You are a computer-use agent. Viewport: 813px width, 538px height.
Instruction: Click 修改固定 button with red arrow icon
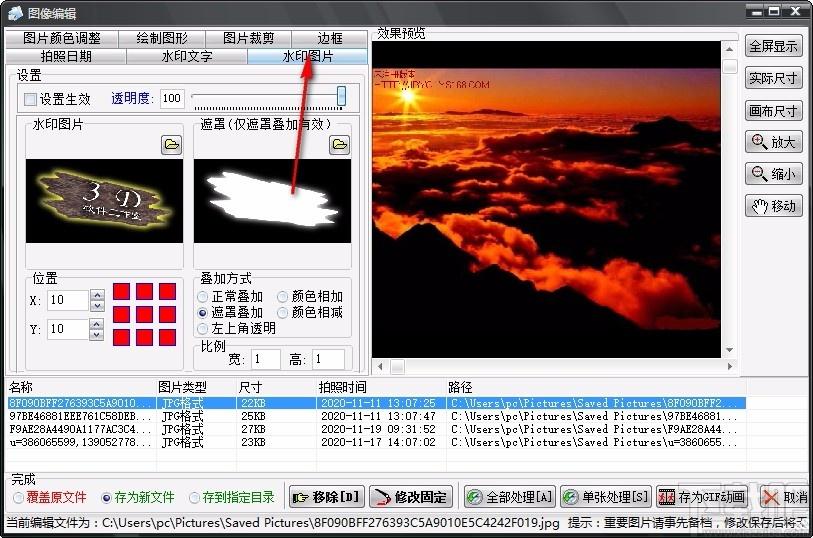tap(411, 498)
